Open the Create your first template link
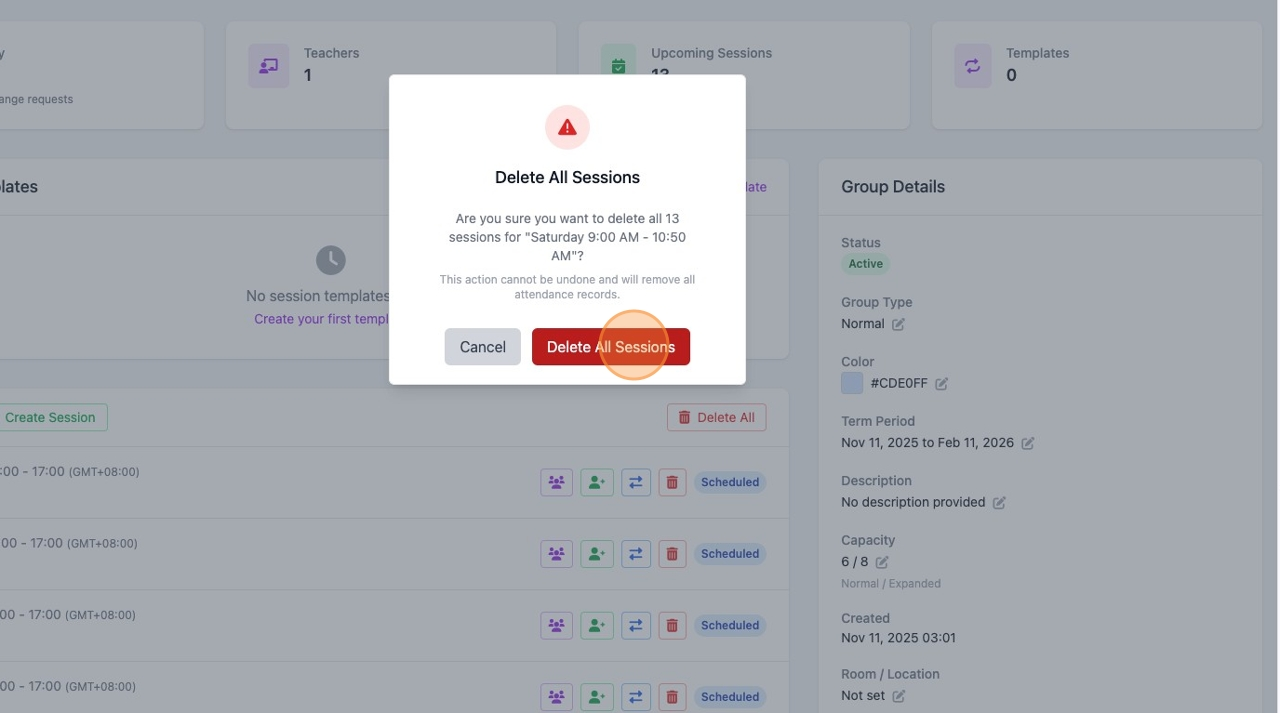 click(321, 319)
